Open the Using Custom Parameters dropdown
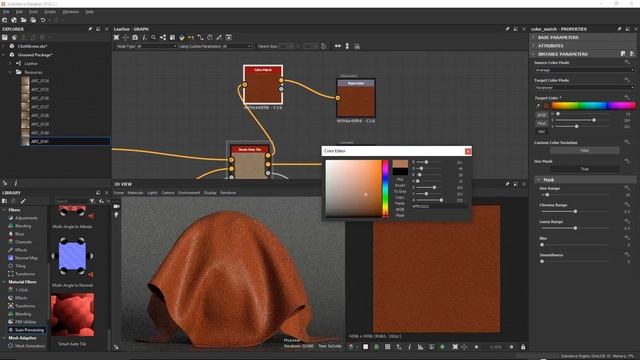 (215, 46)
